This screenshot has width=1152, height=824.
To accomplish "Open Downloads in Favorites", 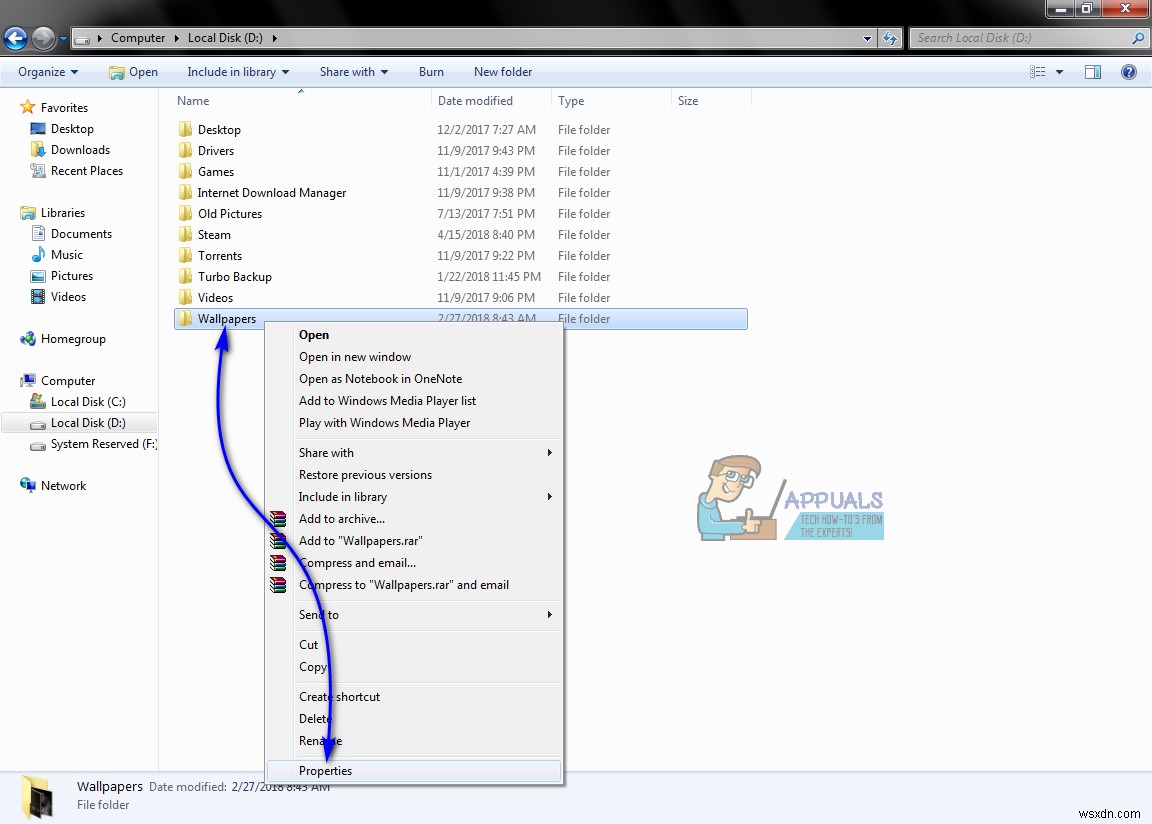I will coord(80,150).
